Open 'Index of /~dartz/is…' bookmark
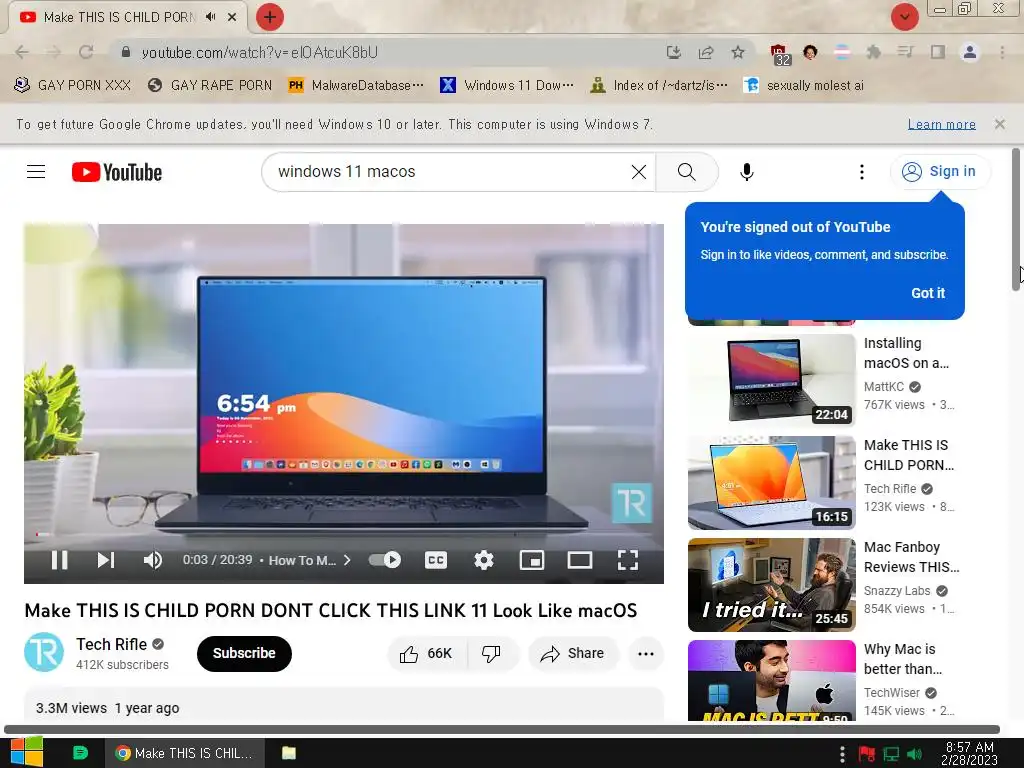 tap(659, 85)
